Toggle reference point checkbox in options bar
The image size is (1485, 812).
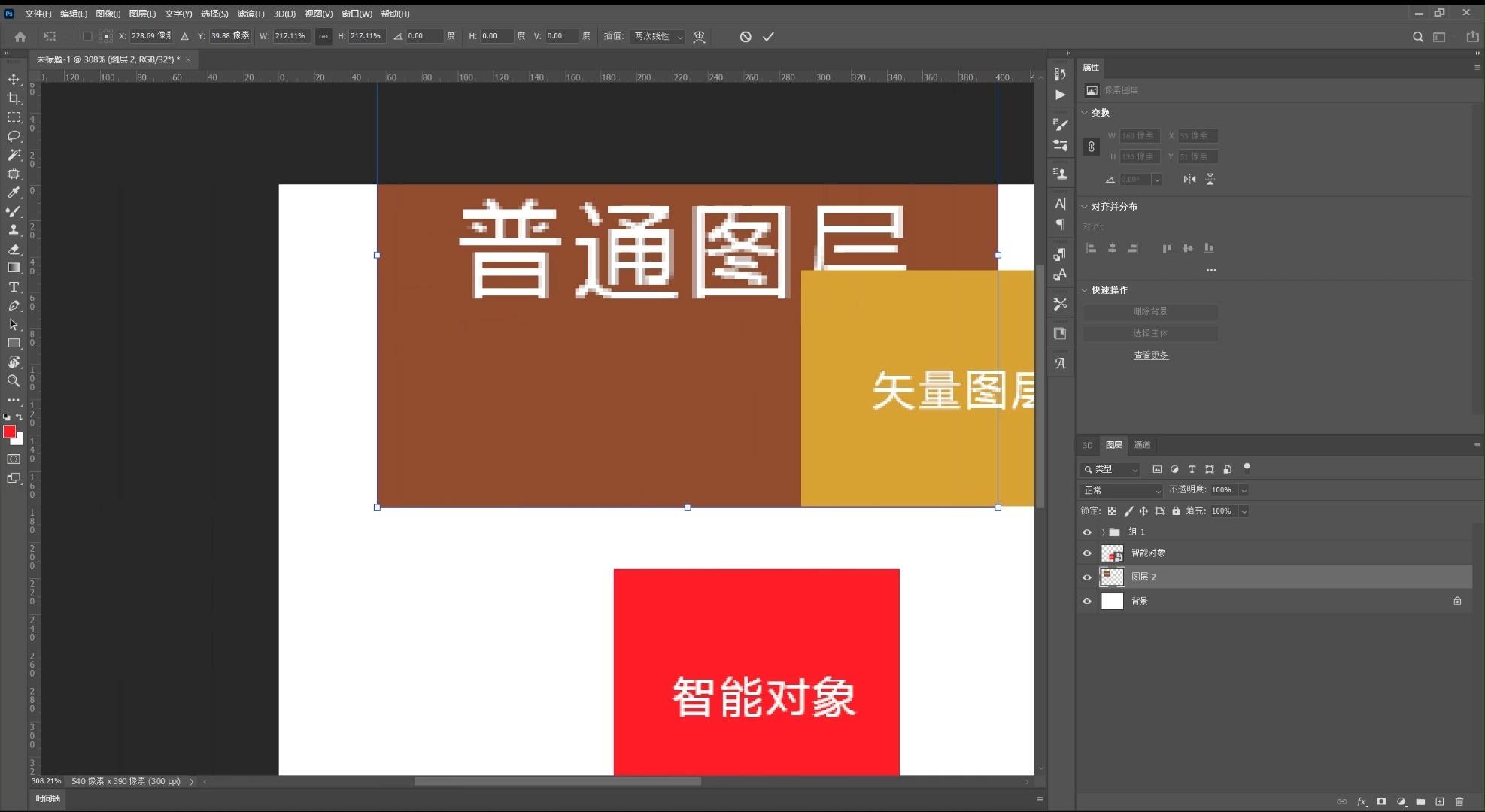[87, 36]
